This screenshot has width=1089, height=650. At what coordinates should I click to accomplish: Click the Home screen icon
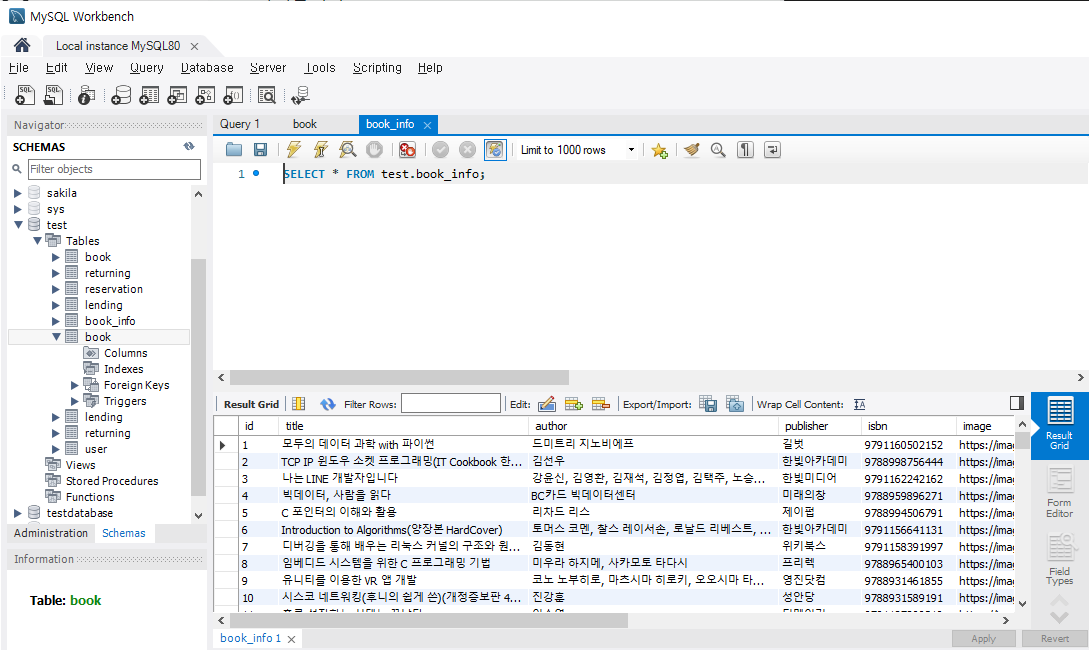[x=22, y=45]
